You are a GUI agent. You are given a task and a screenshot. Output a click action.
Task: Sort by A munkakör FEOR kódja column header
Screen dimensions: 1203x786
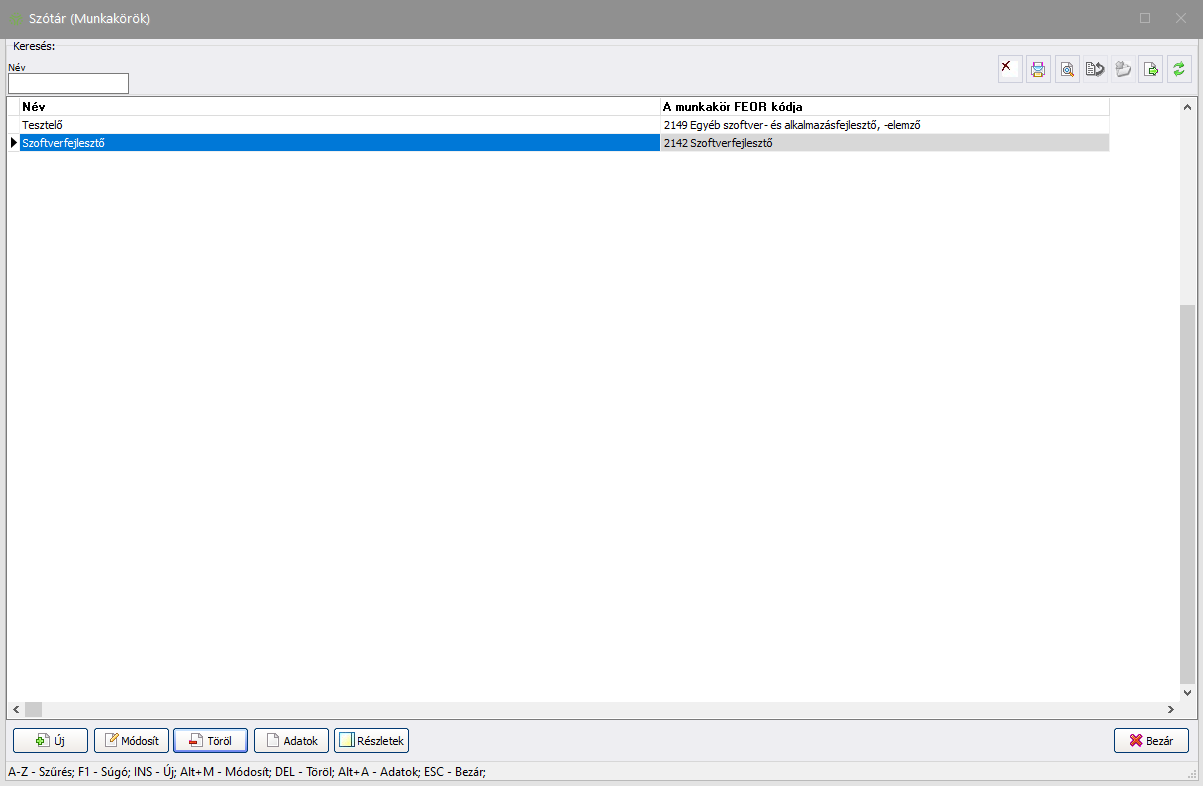tap(884, 106)
